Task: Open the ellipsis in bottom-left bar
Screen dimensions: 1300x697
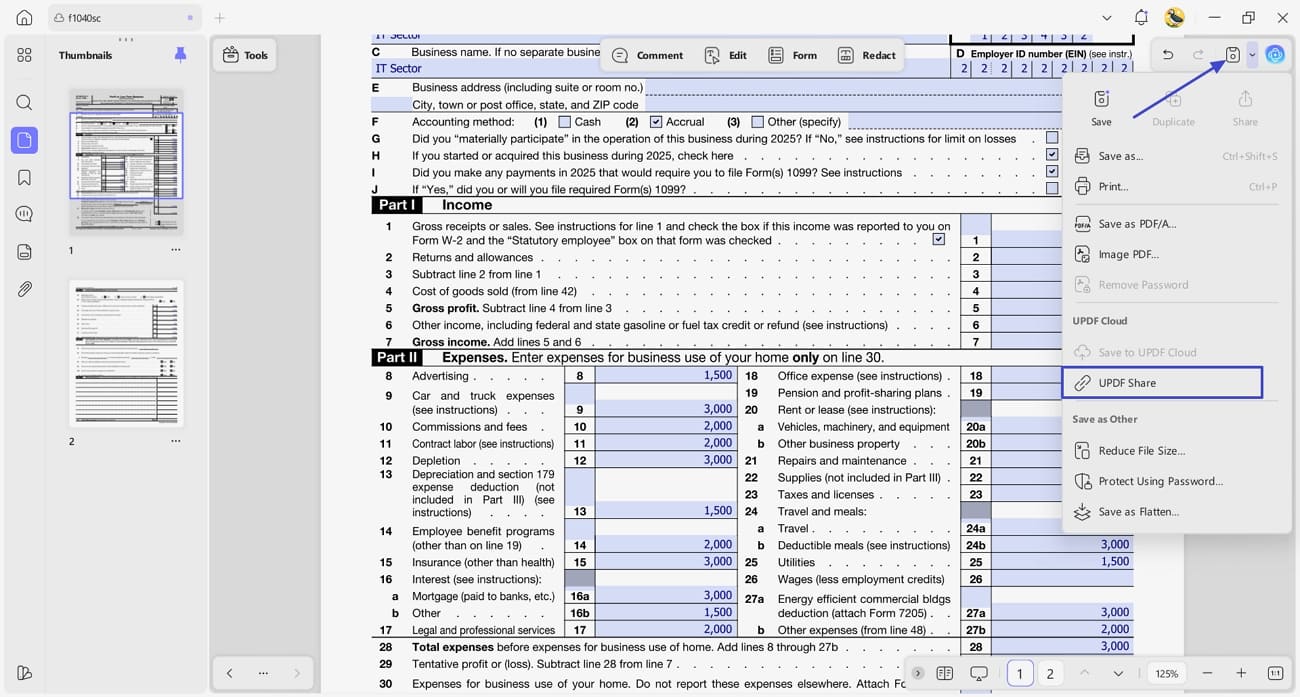Action: (263, 673)
